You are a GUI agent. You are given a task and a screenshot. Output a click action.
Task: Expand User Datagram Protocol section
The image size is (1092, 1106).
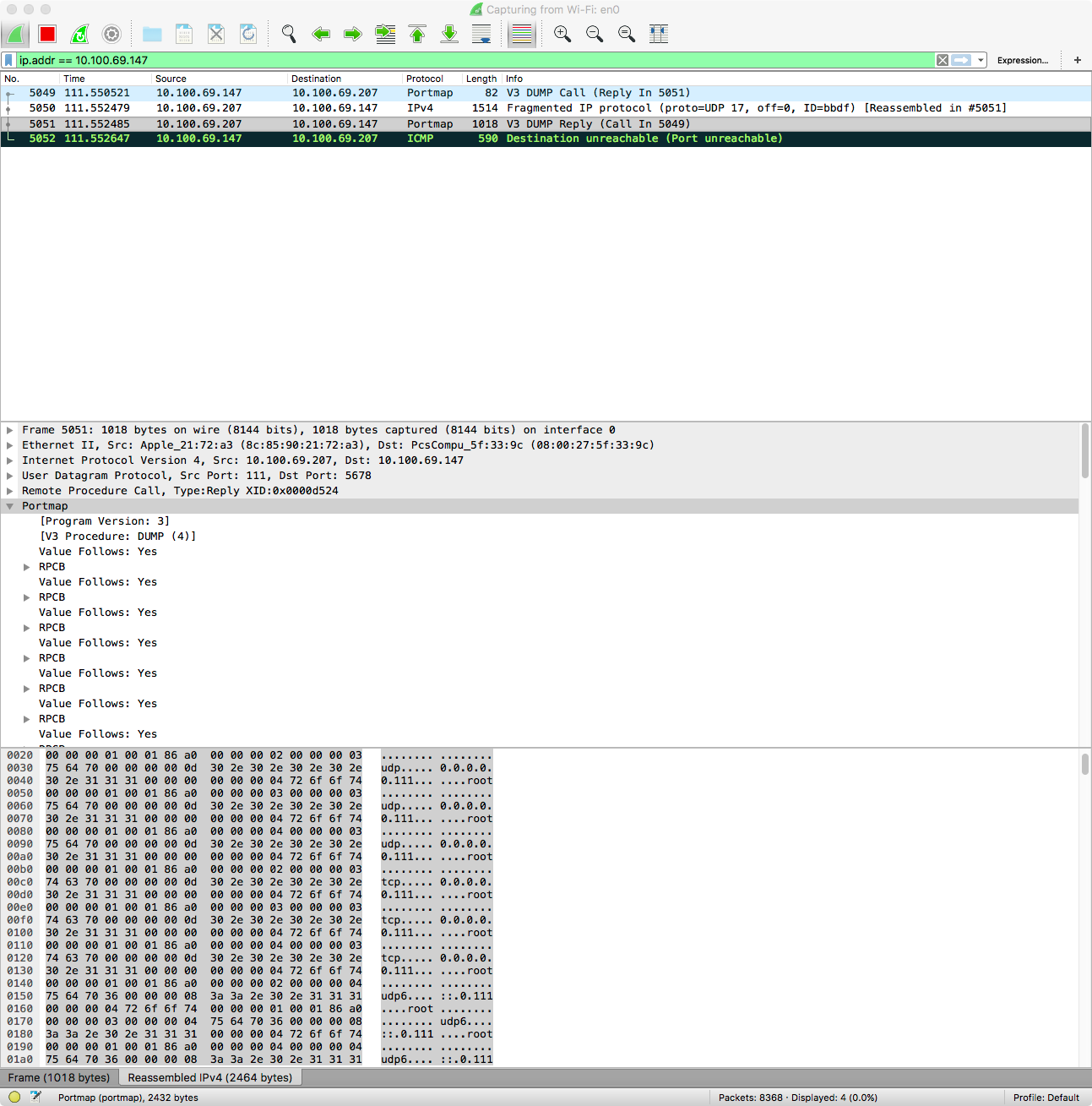click(10, 476)
